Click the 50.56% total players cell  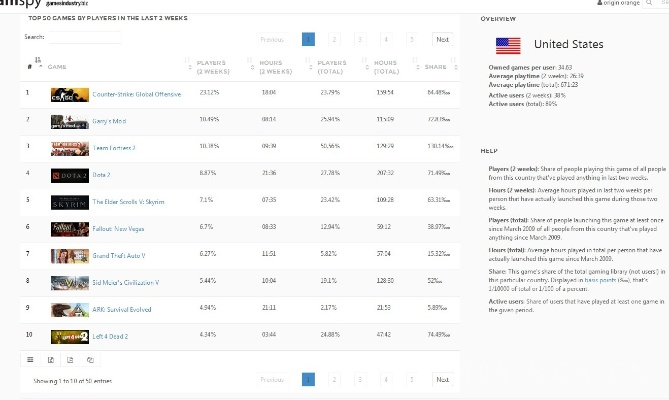[330, 146]
